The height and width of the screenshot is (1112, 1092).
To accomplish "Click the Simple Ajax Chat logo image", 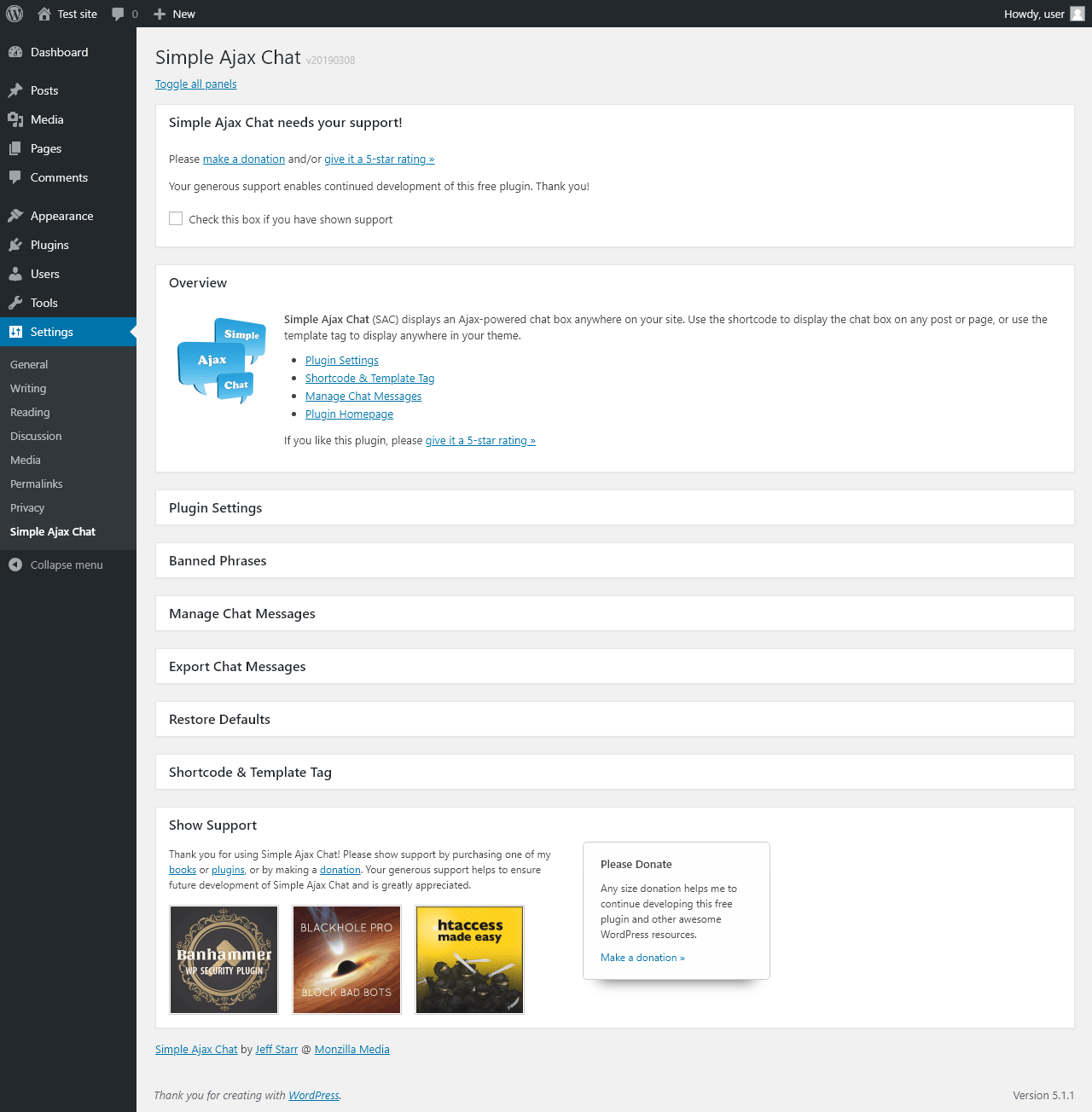I will point(222,360).
